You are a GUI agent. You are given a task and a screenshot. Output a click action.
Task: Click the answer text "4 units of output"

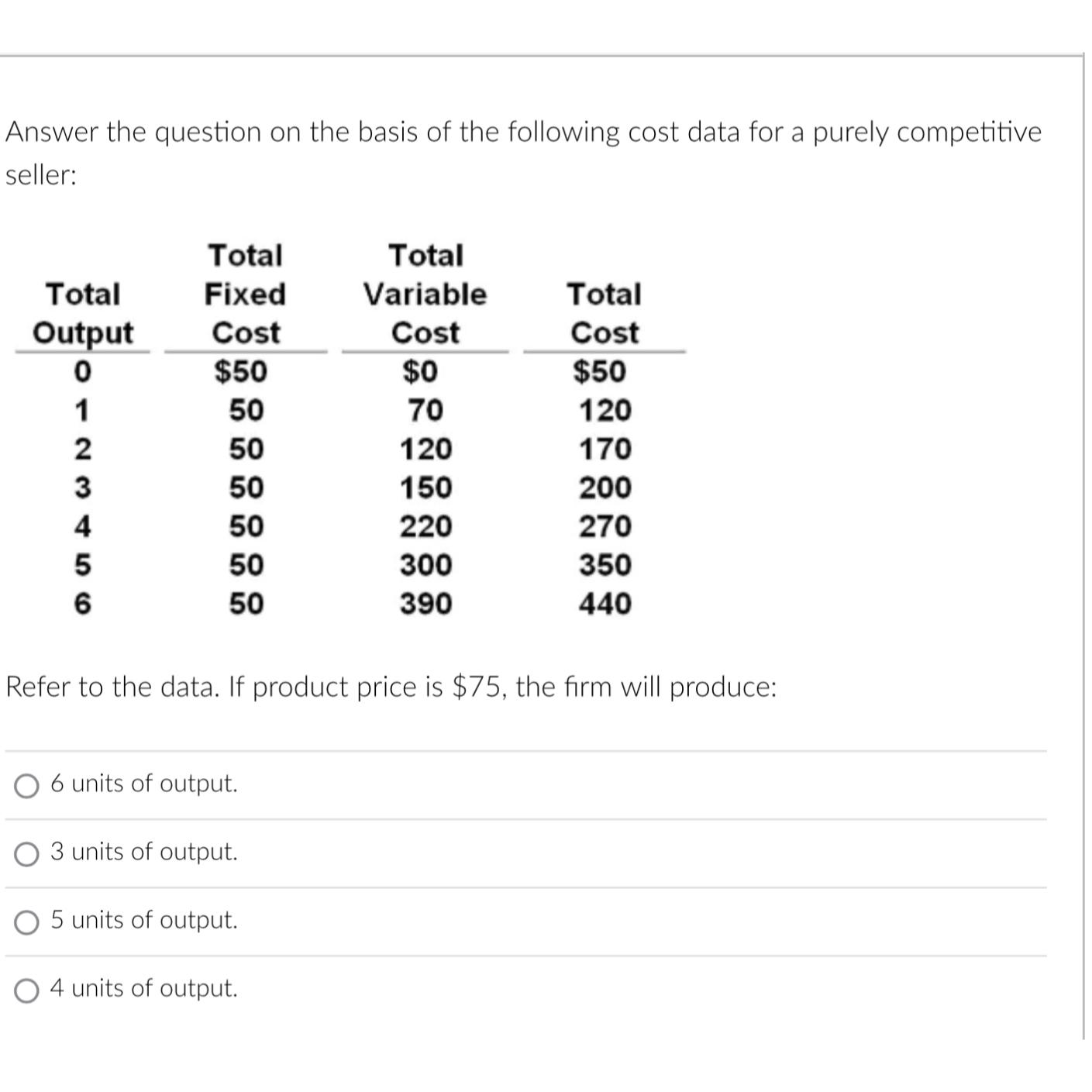point(143,989)
